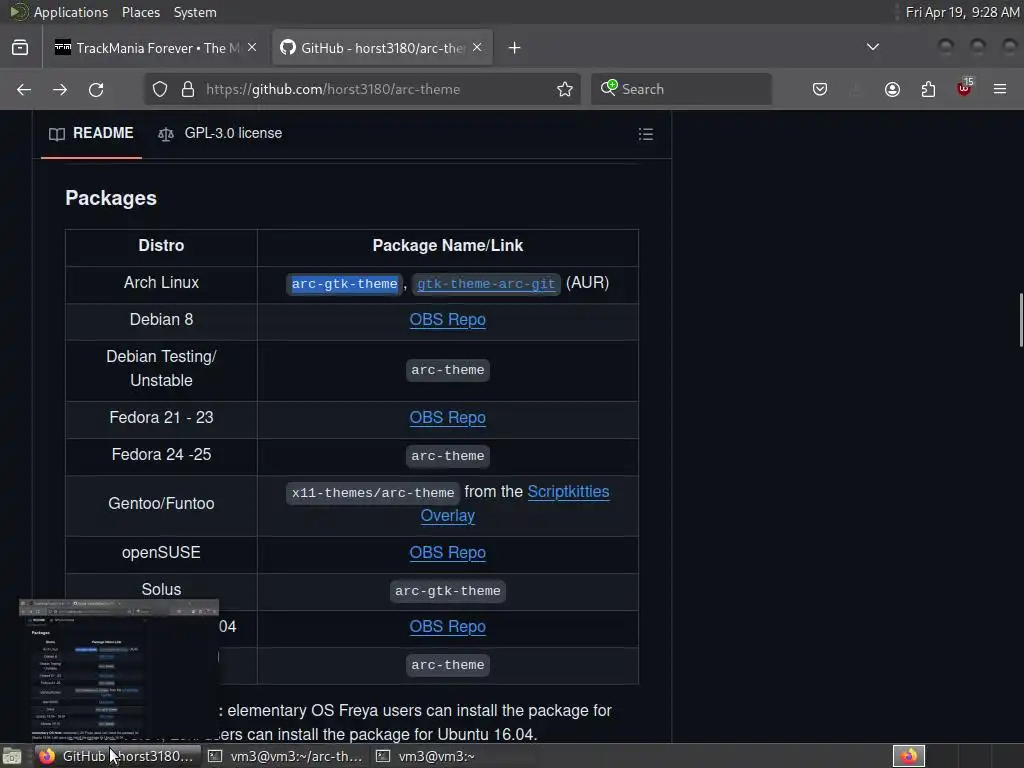Go forward to the next page
Viewport: 1024px width, 768px height.
click(60, 89)
